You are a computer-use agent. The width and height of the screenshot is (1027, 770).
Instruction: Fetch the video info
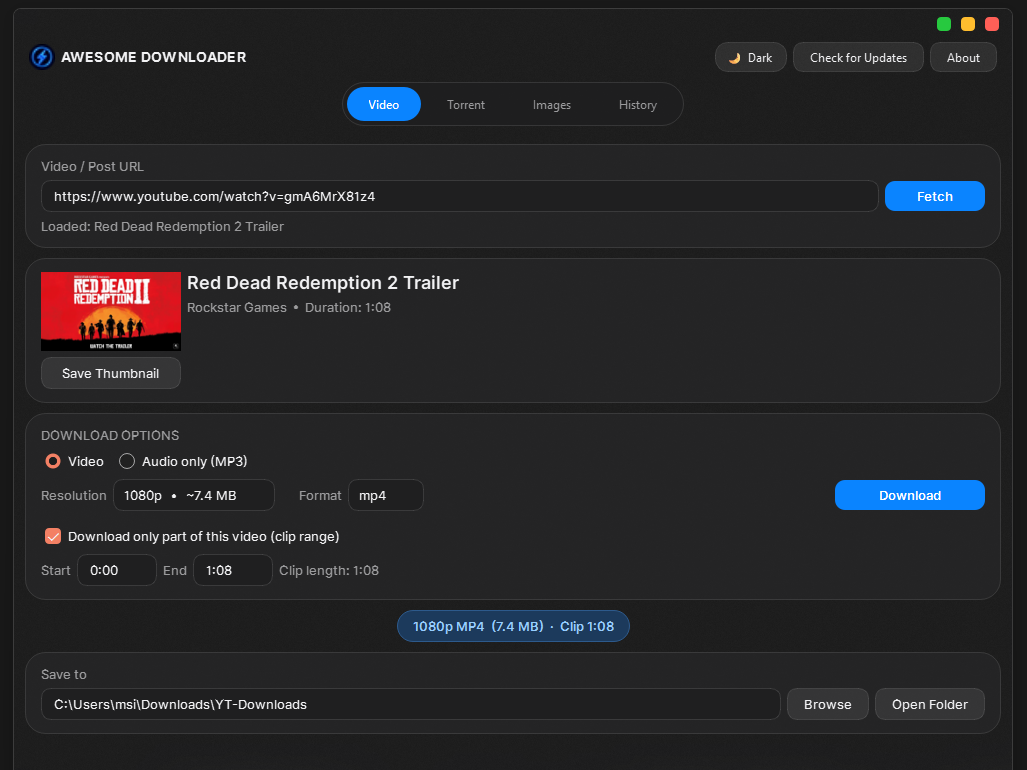934,196
